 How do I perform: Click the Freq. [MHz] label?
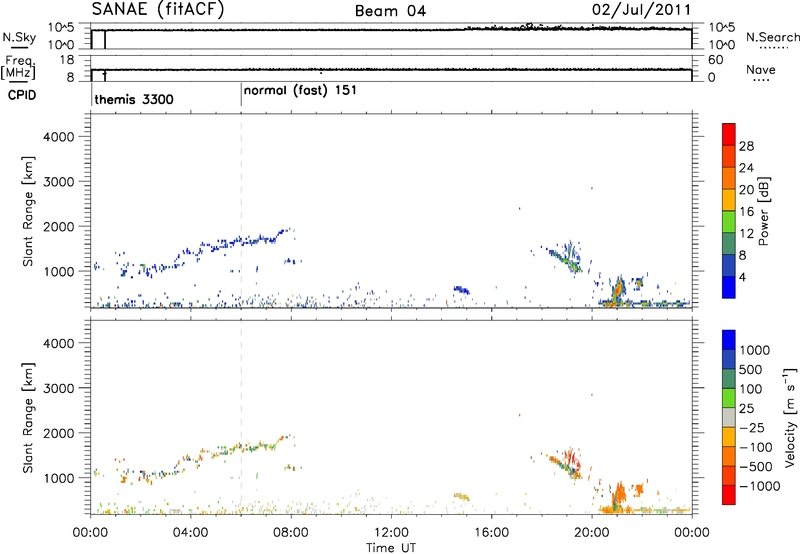point(18,67)
